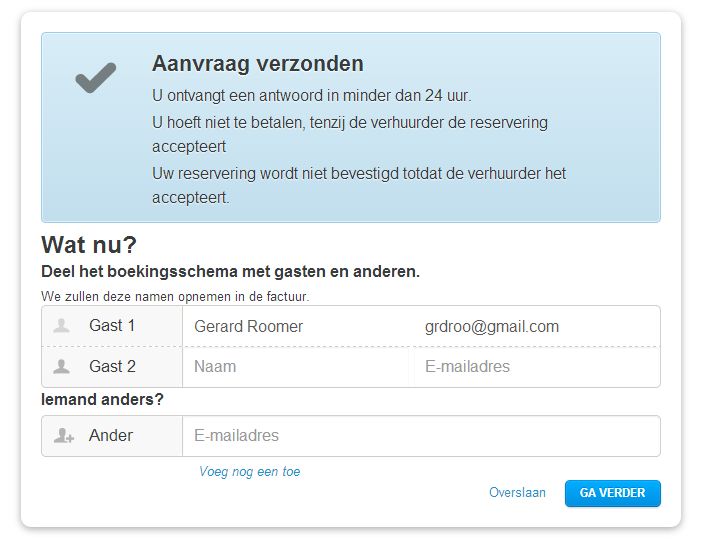Focus the Gast 2 E-mailadres field

point(534,366)
